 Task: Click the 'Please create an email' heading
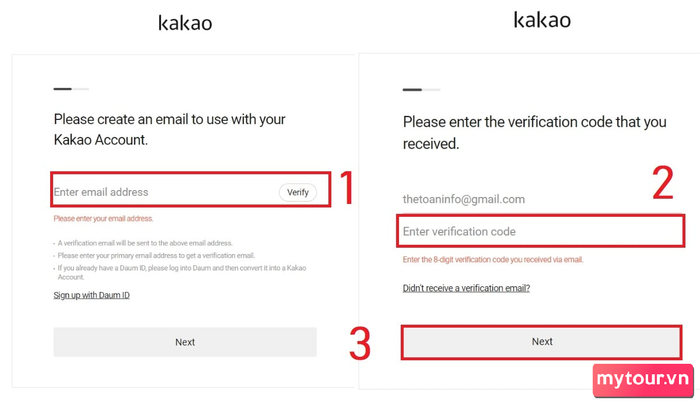click(170, 130)
